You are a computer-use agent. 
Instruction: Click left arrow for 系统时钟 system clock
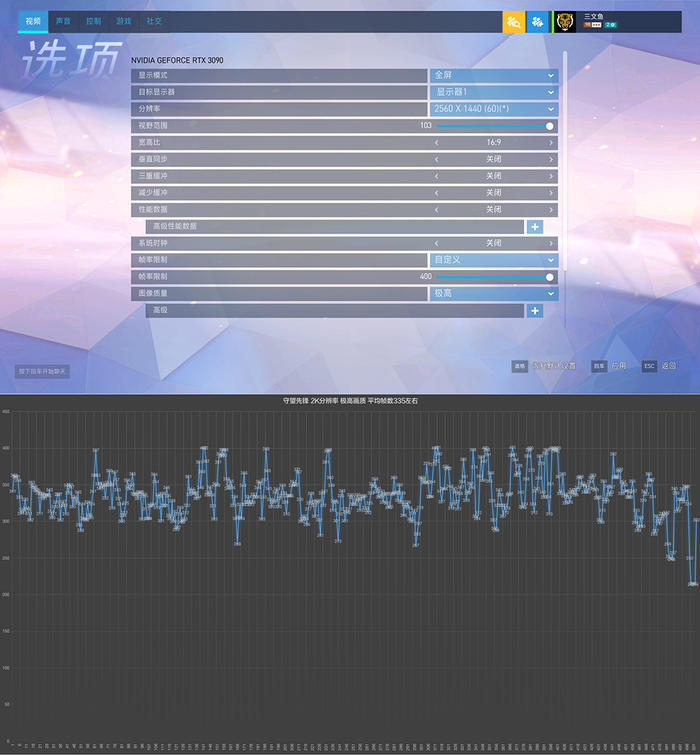click(437, 243)
